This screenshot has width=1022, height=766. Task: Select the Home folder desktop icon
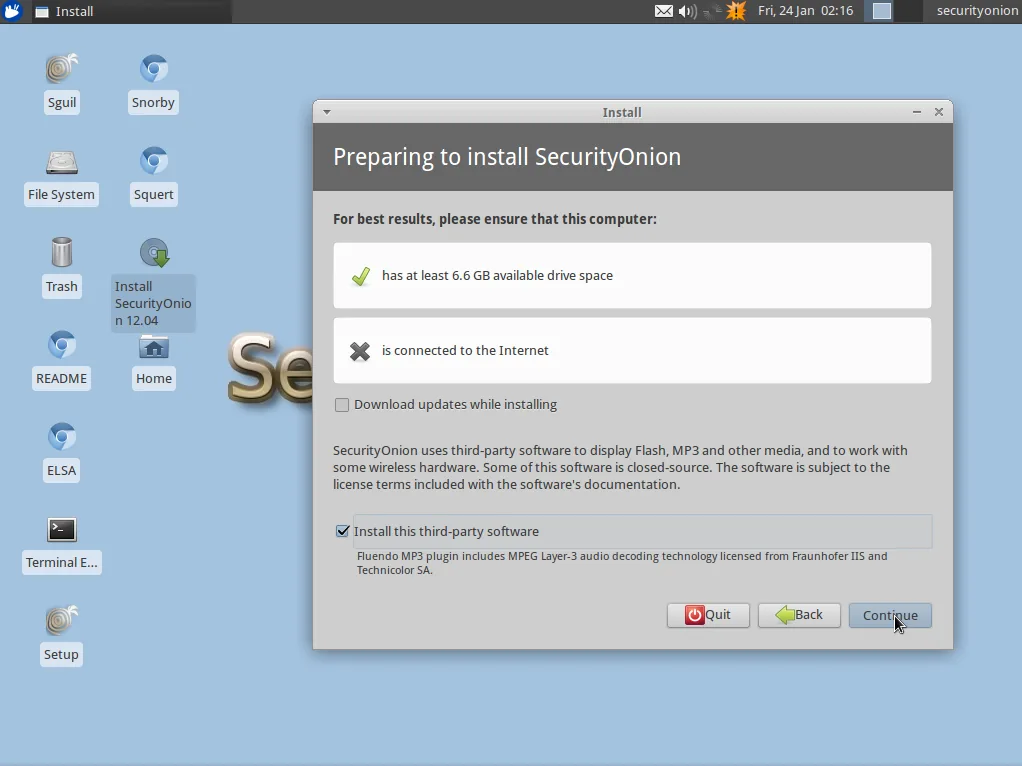pos(154,362)
